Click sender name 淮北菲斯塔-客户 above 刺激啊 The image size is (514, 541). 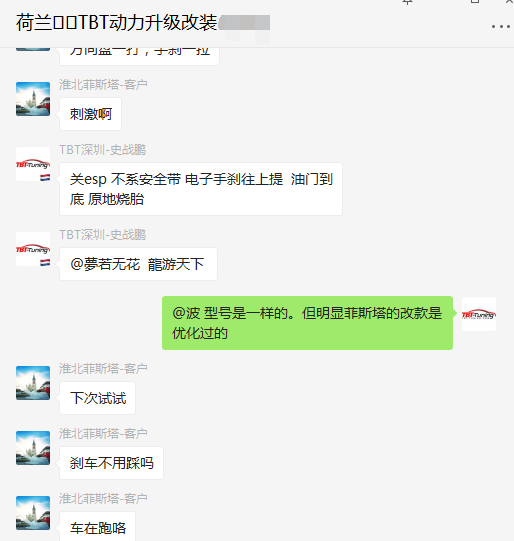pyautogui.click(x=103, y=85)
